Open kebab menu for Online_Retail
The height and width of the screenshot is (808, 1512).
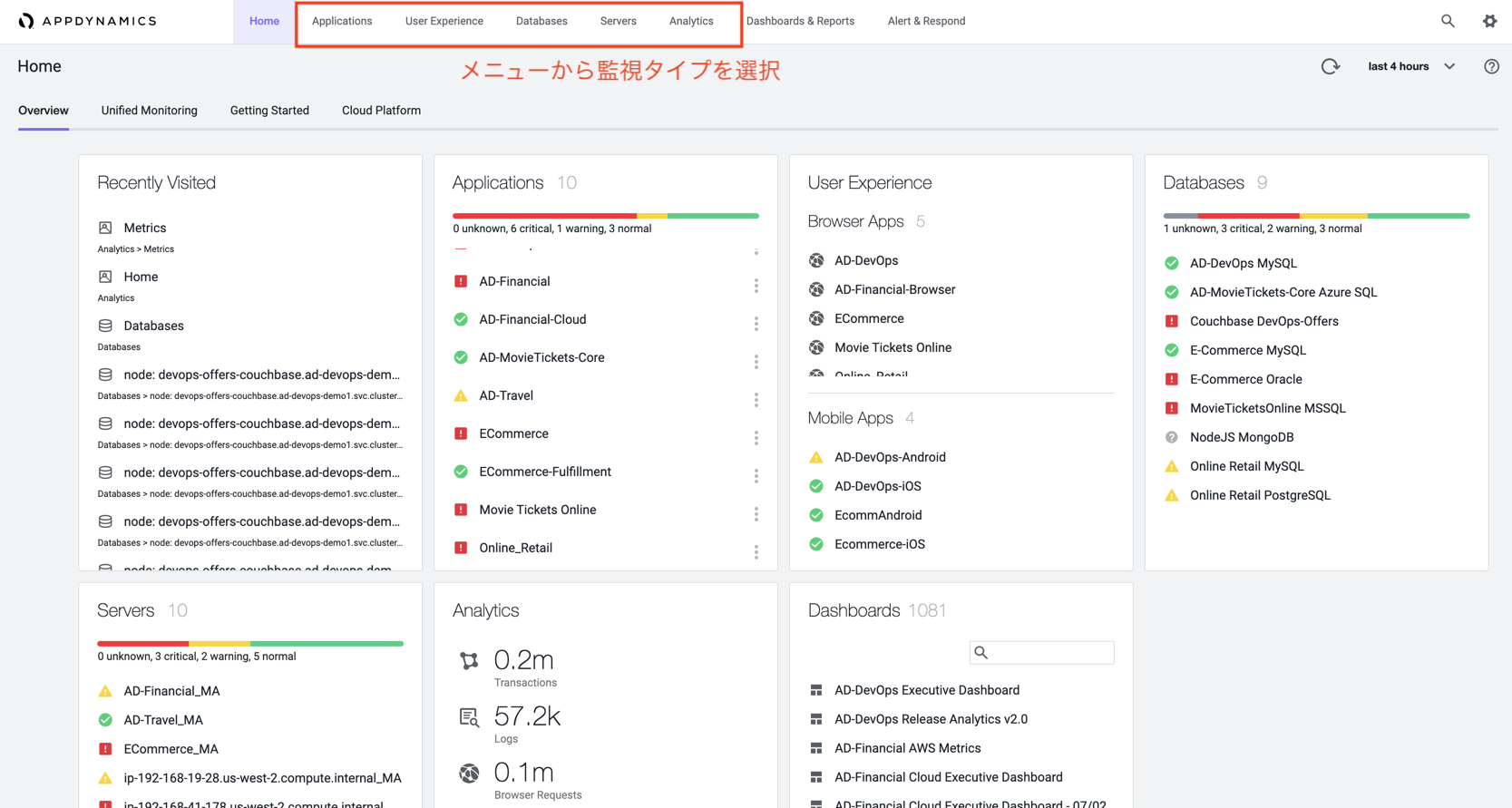point(756,552)
